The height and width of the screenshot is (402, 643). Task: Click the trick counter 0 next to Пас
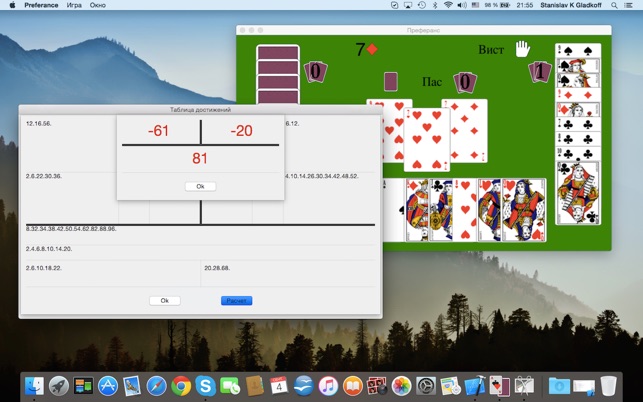pos(465,82)
